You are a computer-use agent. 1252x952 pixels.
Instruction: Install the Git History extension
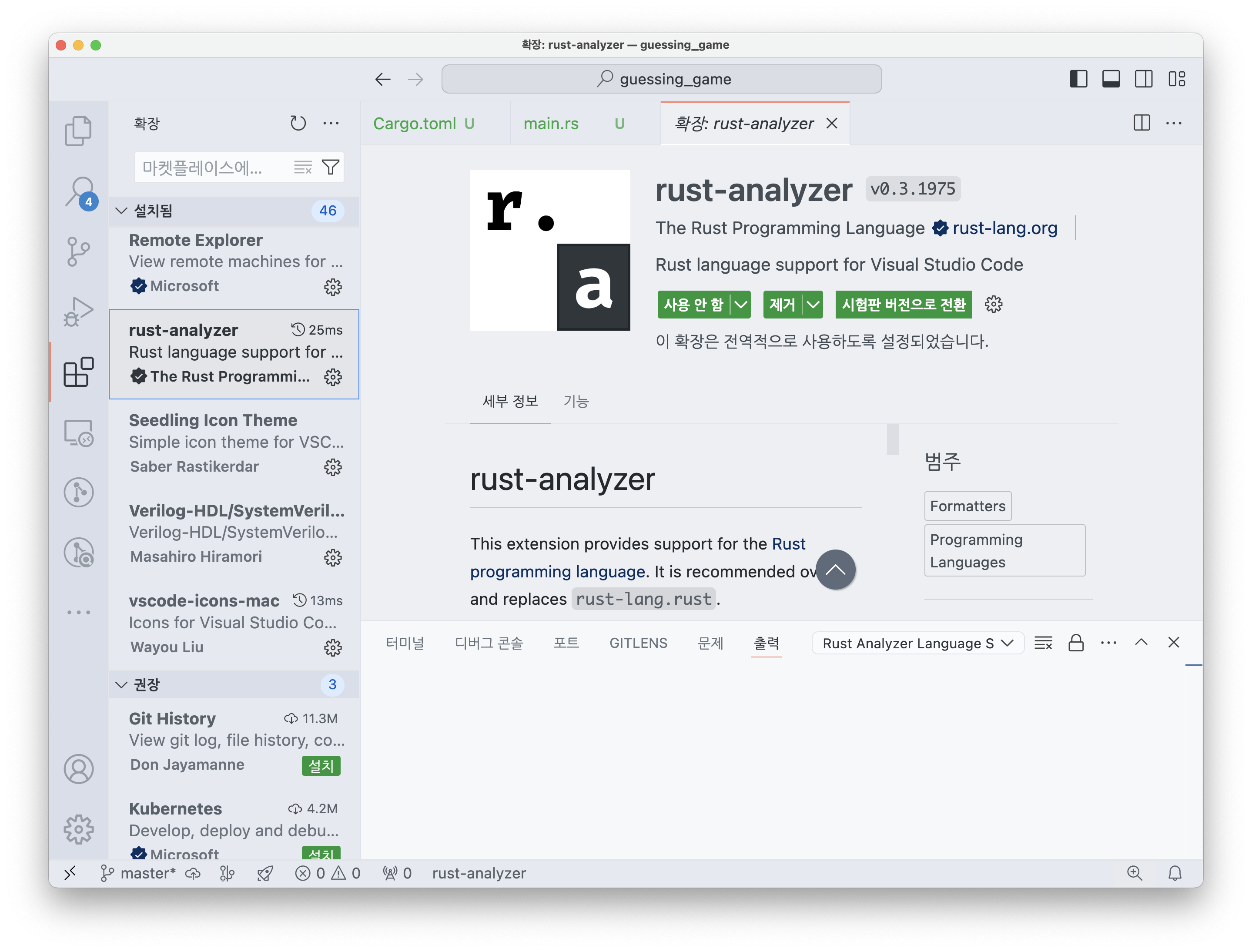tap(321, 766)
